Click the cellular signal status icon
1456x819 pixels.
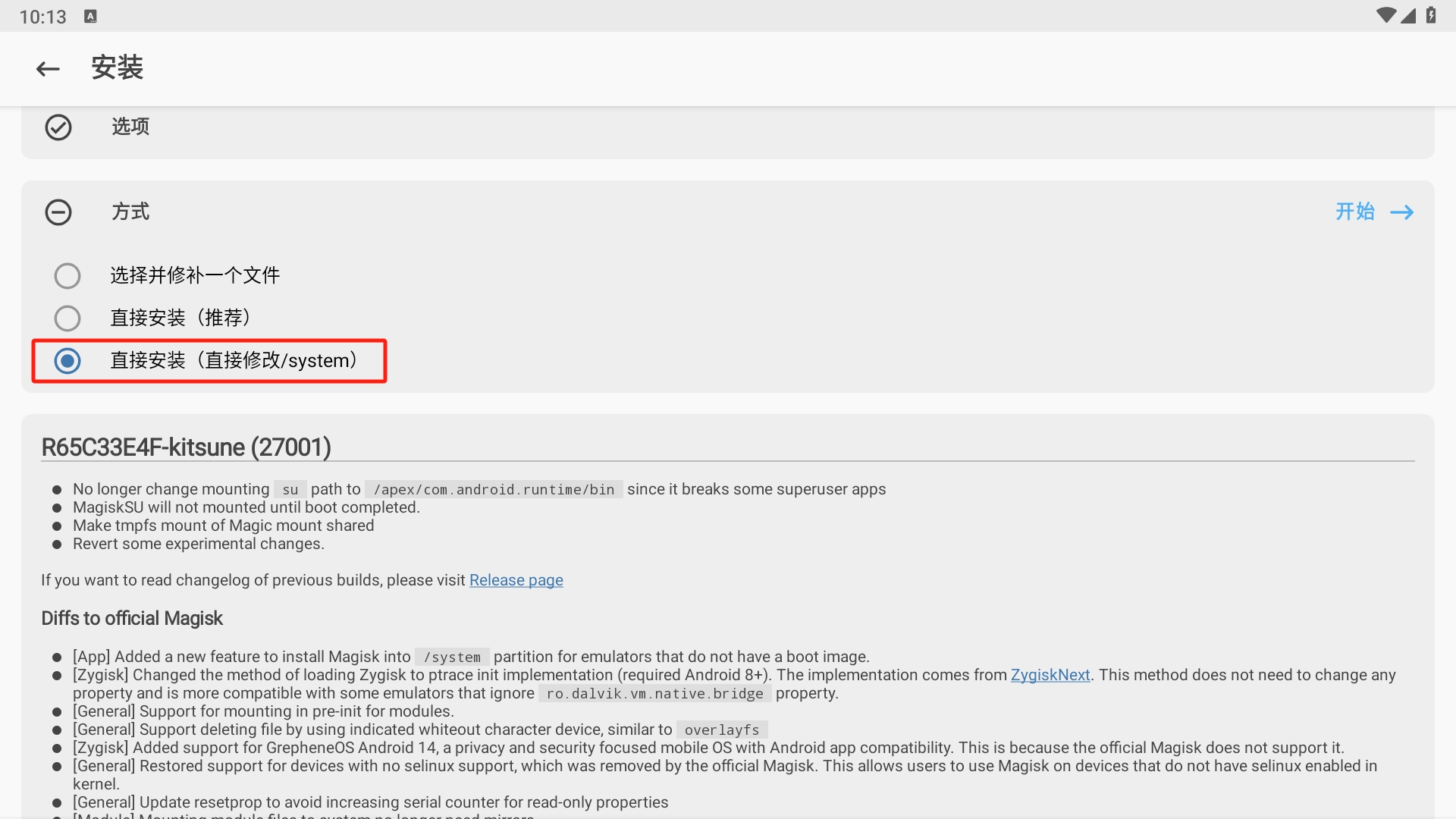coord(1408,16)
